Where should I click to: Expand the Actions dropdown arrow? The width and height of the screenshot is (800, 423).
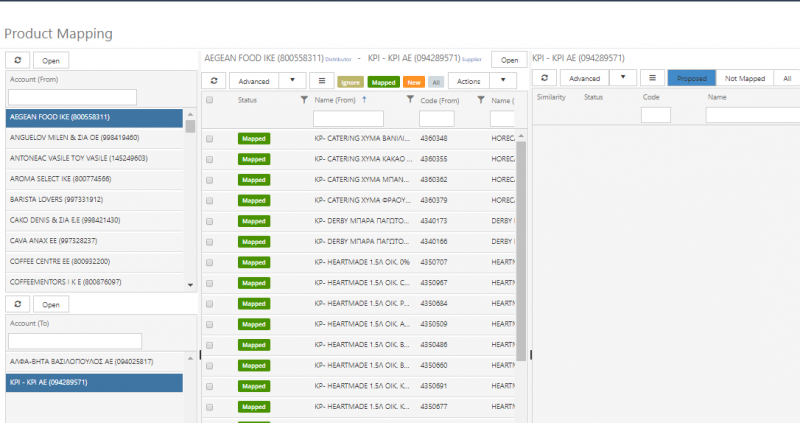coord(503,81)
